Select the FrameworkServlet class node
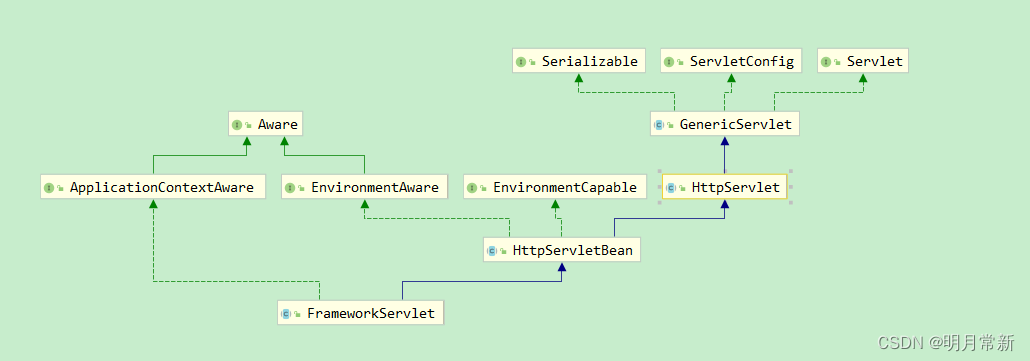The image size is (1030, 361). 361,313
